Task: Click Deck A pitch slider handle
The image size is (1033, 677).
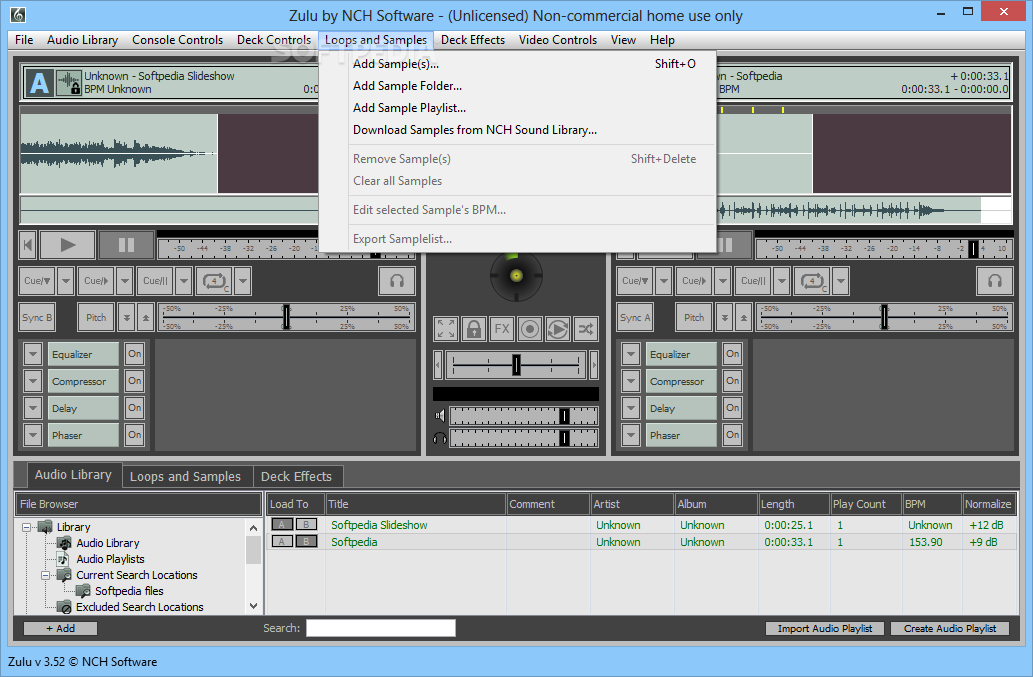Action: point(286,317)
